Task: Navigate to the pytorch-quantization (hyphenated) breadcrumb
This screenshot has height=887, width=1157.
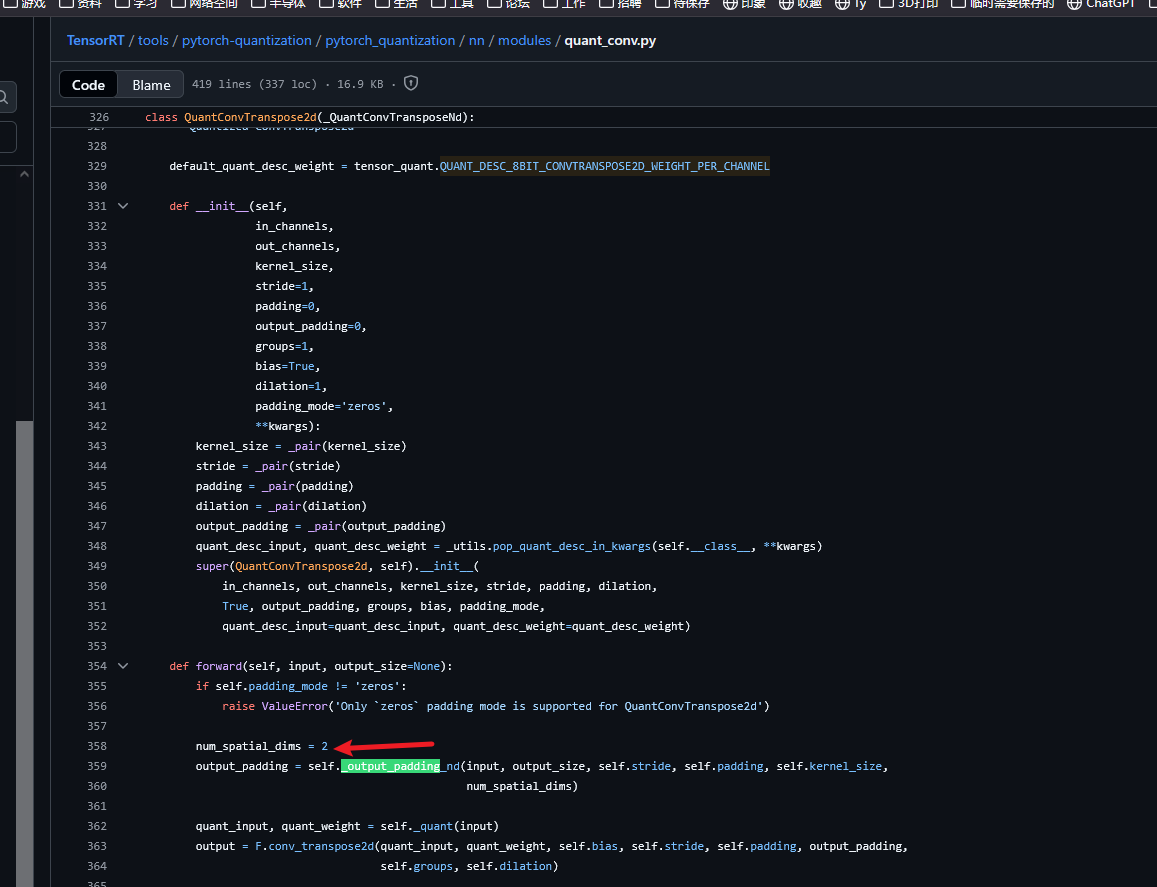Action: [247, 41]
